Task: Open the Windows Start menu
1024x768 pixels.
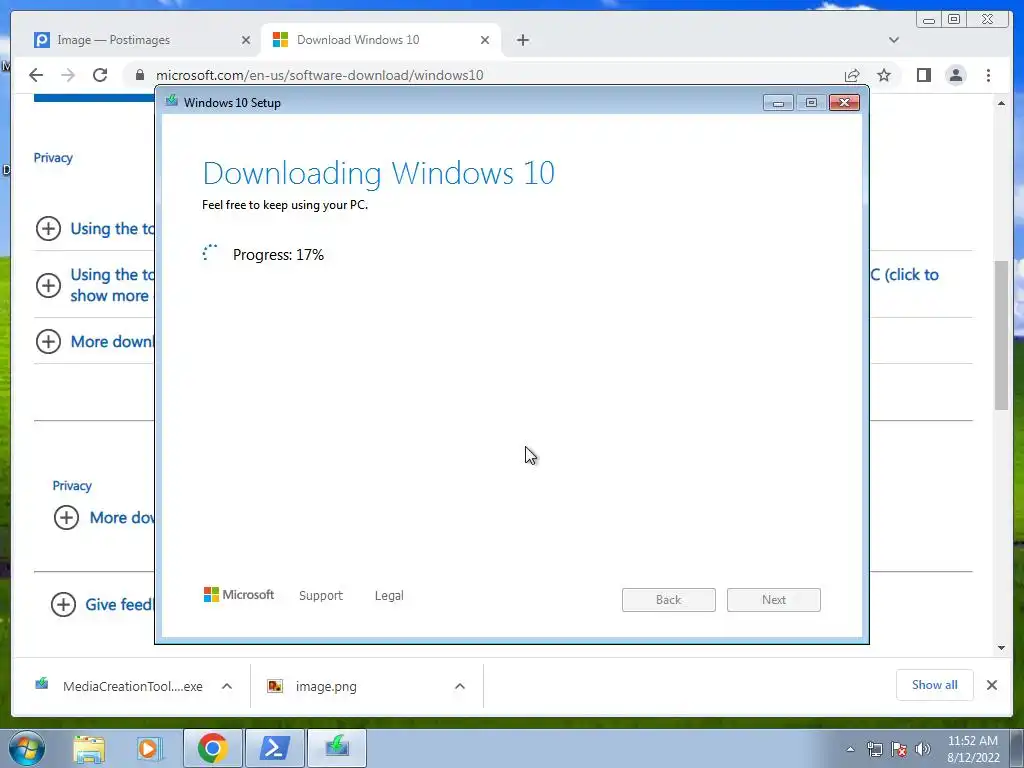Action: (26, 748)
